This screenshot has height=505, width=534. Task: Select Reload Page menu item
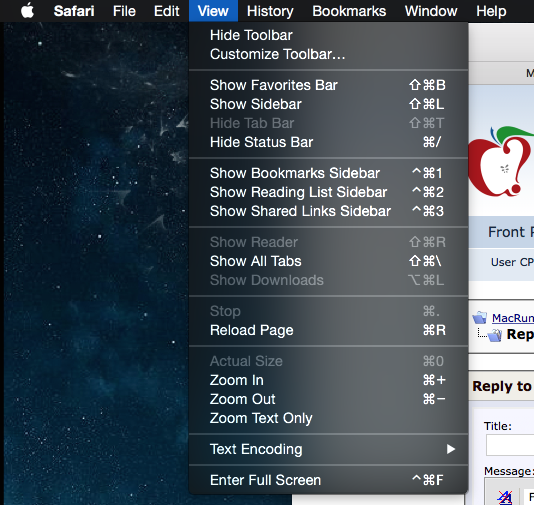[328, 330]
